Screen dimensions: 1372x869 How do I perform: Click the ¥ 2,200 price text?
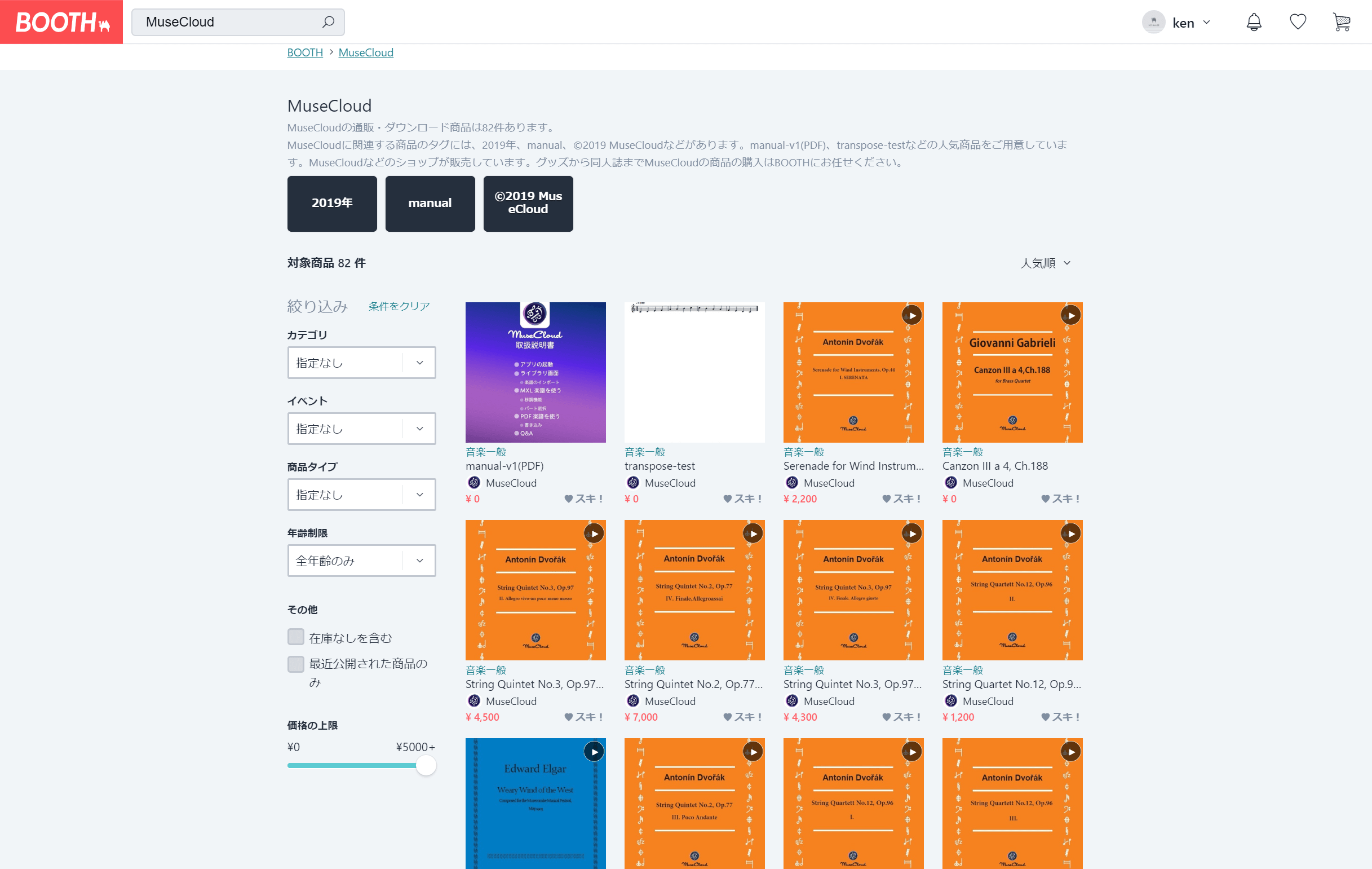[x=800, y=499]
